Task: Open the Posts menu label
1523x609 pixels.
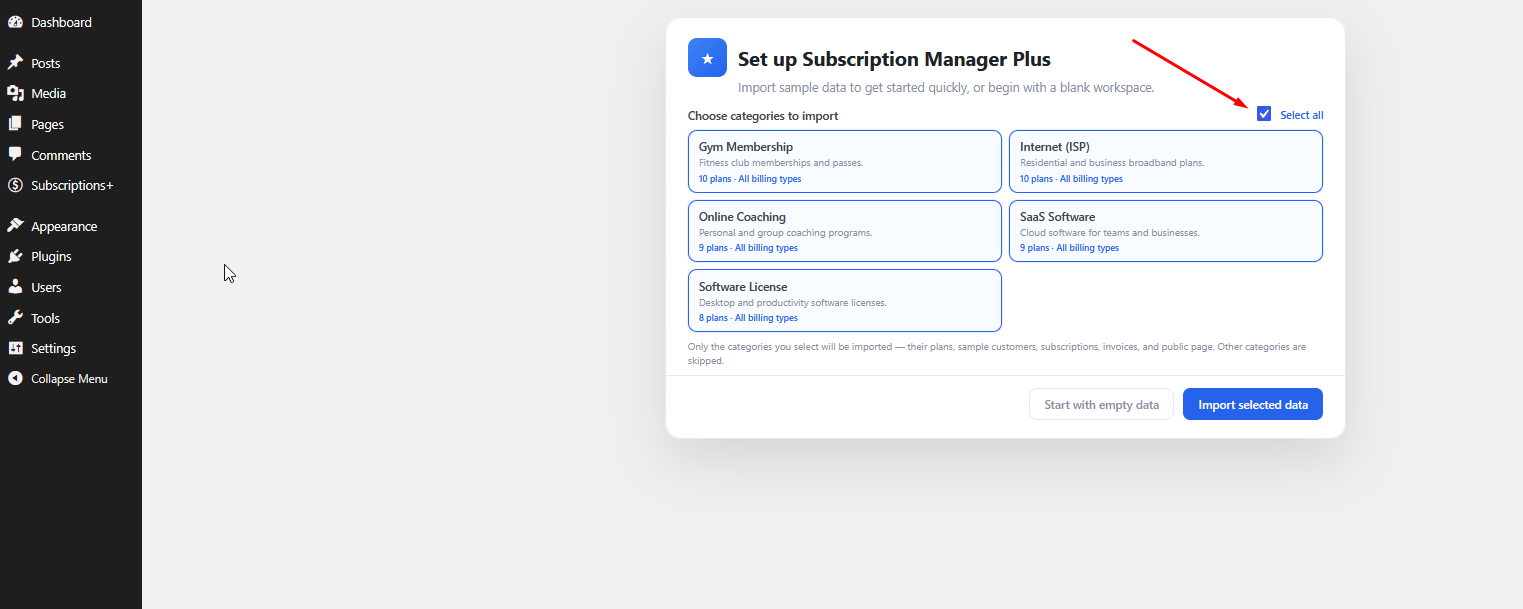Action: (x=46, y=63)
